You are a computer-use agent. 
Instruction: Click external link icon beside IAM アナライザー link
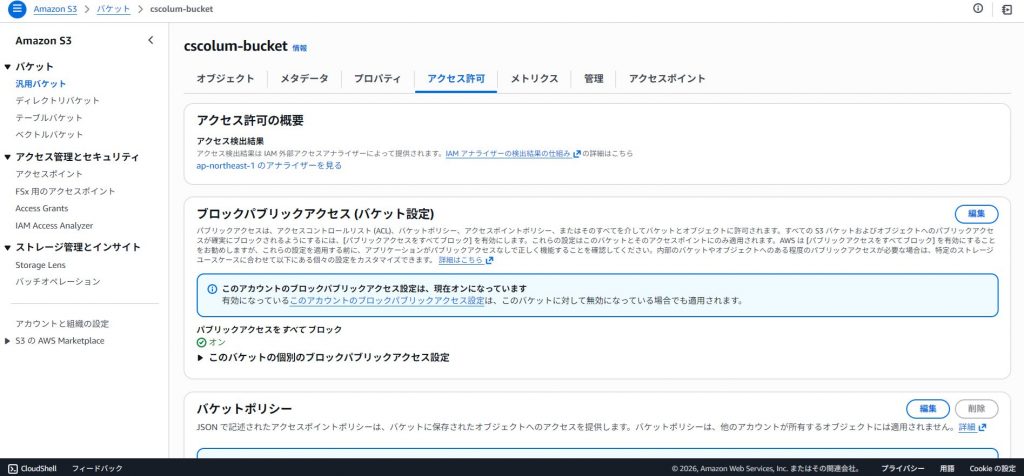point(577,154)
